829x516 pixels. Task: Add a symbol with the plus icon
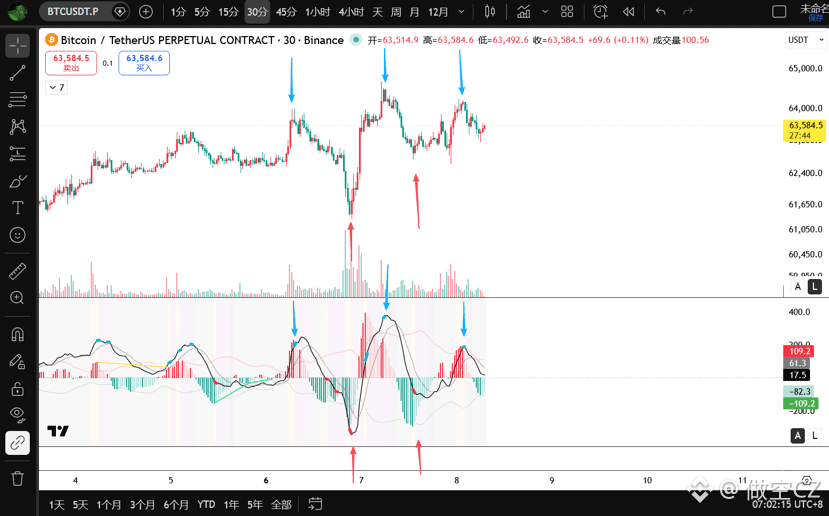click(x=145, y=12)
